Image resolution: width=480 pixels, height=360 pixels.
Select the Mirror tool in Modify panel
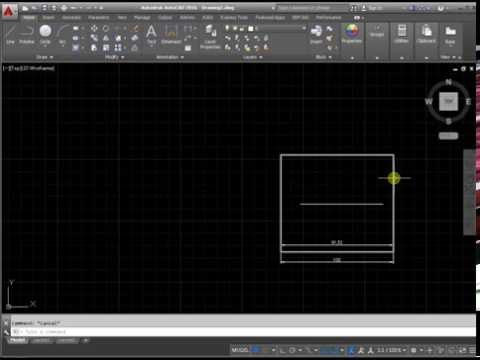[x=106, y=38]
